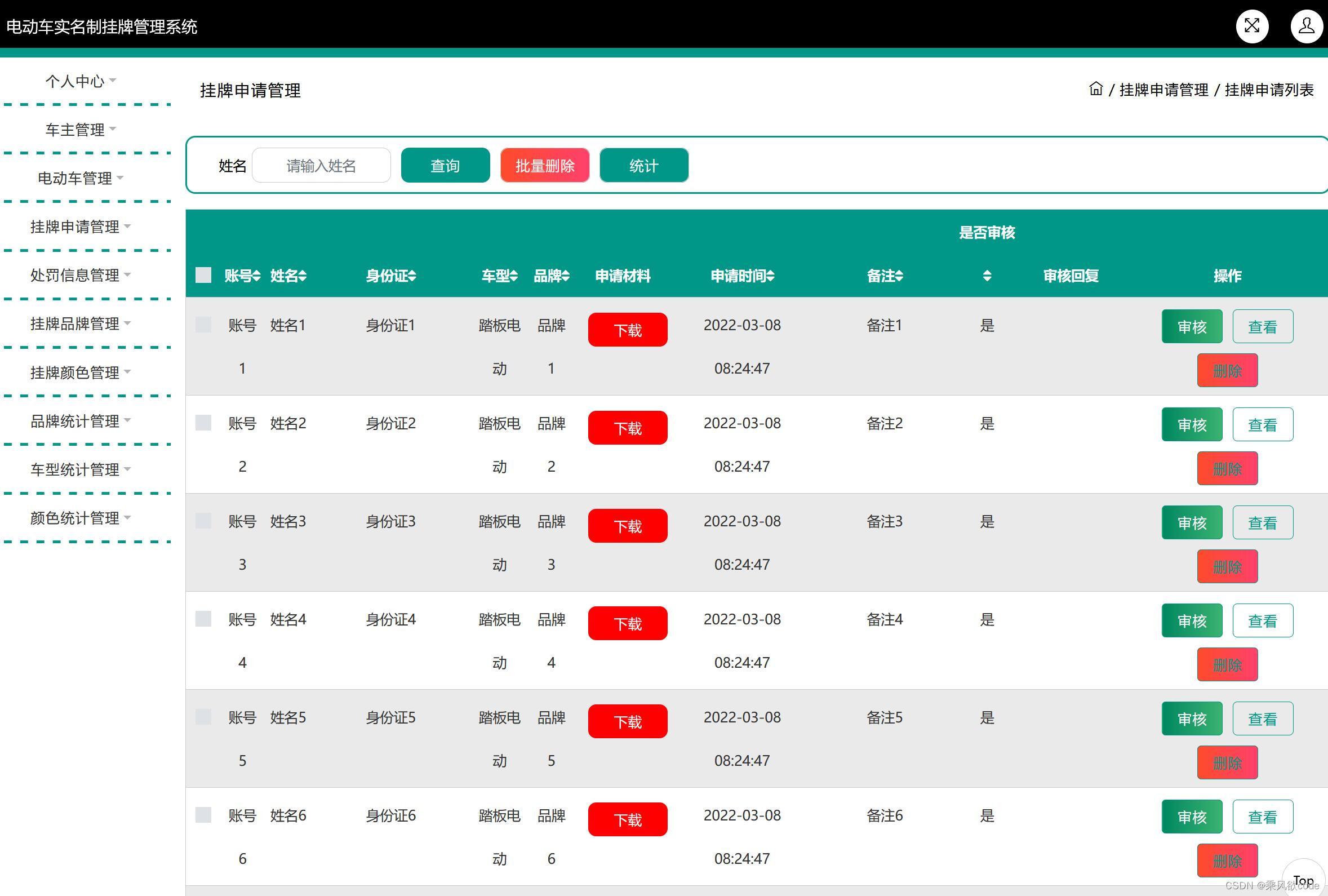Sort table by 账号 column arrows
Image resolution: width=1328 pixels, height=896 pixels.
tap(256, 276)
